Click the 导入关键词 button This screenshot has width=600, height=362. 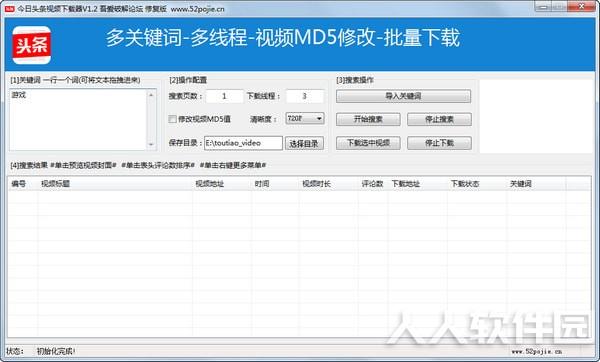(403, 96)
